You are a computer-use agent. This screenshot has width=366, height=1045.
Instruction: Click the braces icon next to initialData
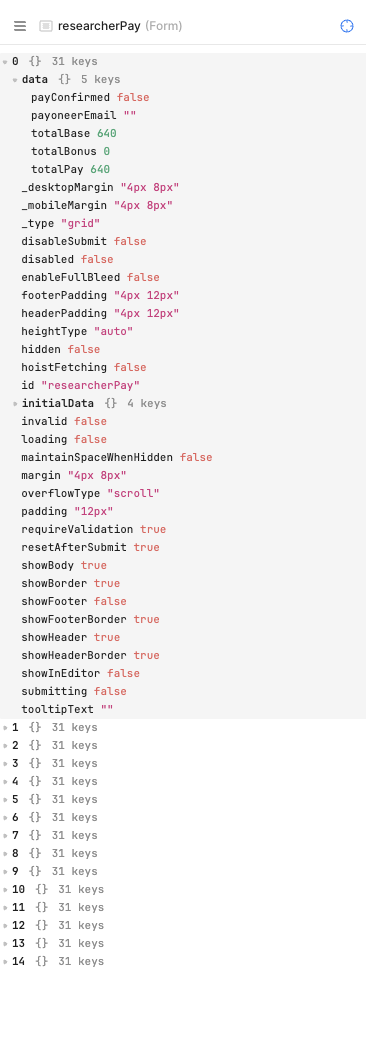[x=111, y=403]
